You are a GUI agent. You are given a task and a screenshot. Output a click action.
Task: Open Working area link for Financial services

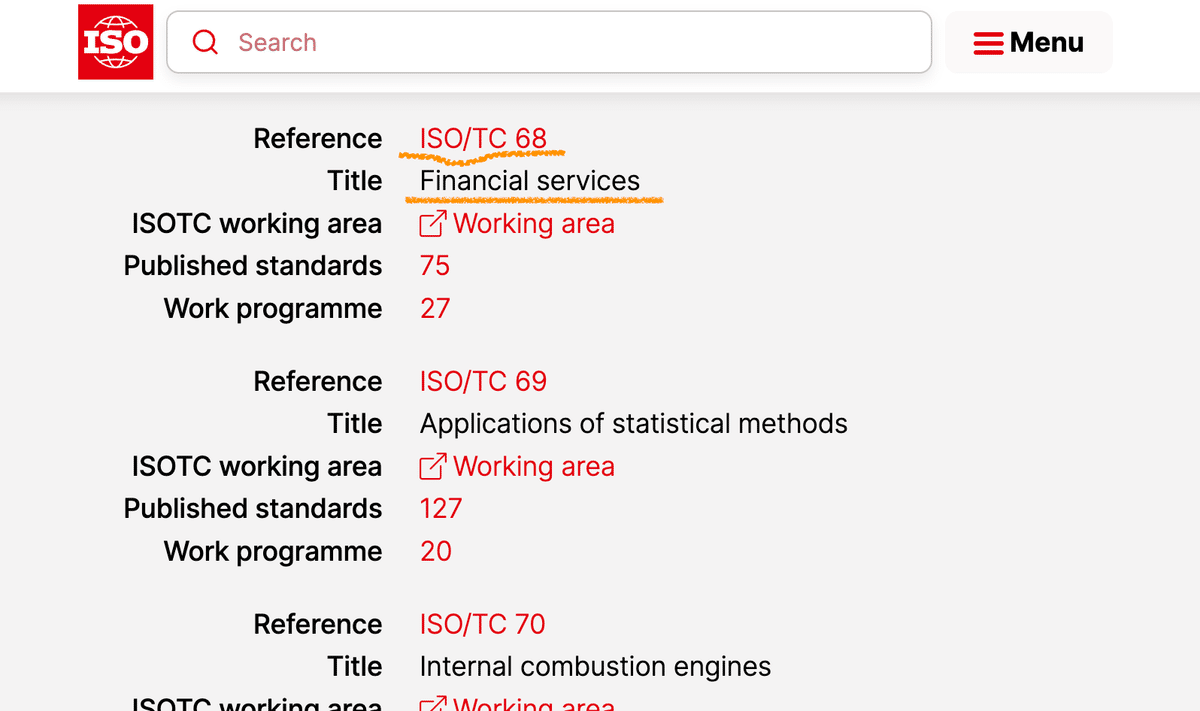(x=533, y=224)
